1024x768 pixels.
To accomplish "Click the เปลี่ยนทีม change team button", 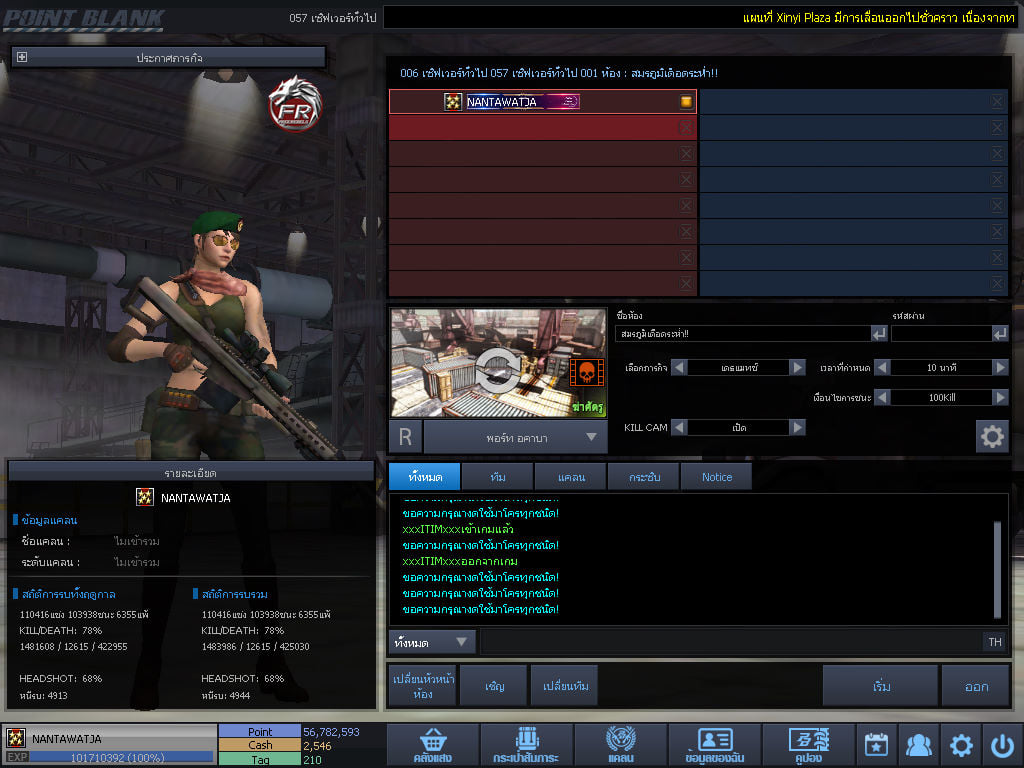I will click(x=565, y=686).
